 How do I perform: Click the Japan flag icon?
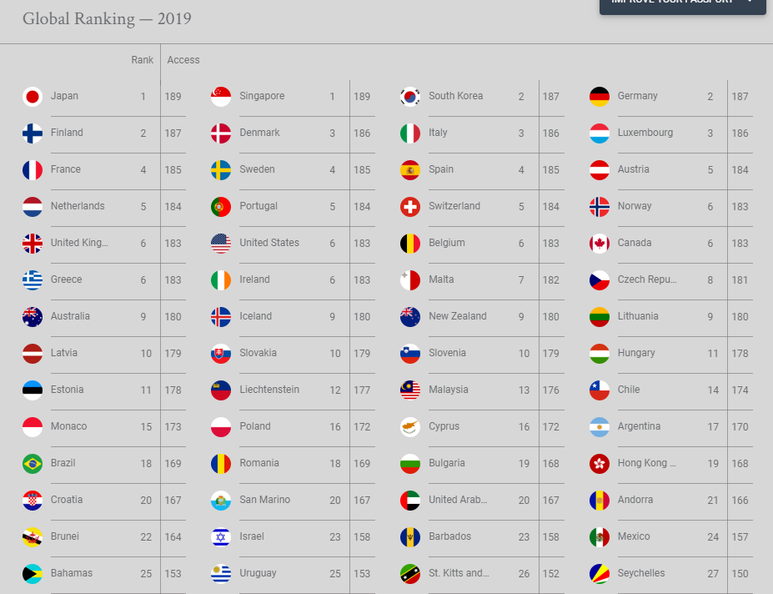pyautogui.click(x=33, y=97)
